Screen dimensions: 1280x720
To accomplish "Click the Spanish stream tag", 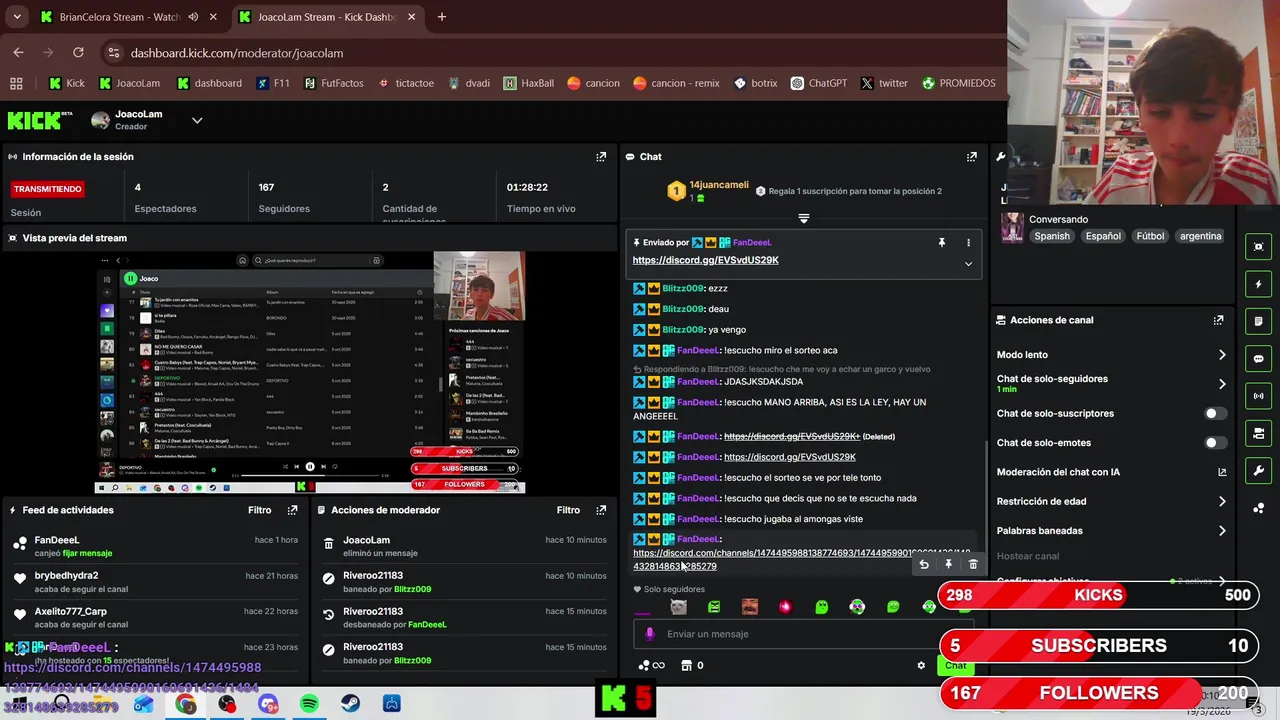I will [x=1052, y=236].
